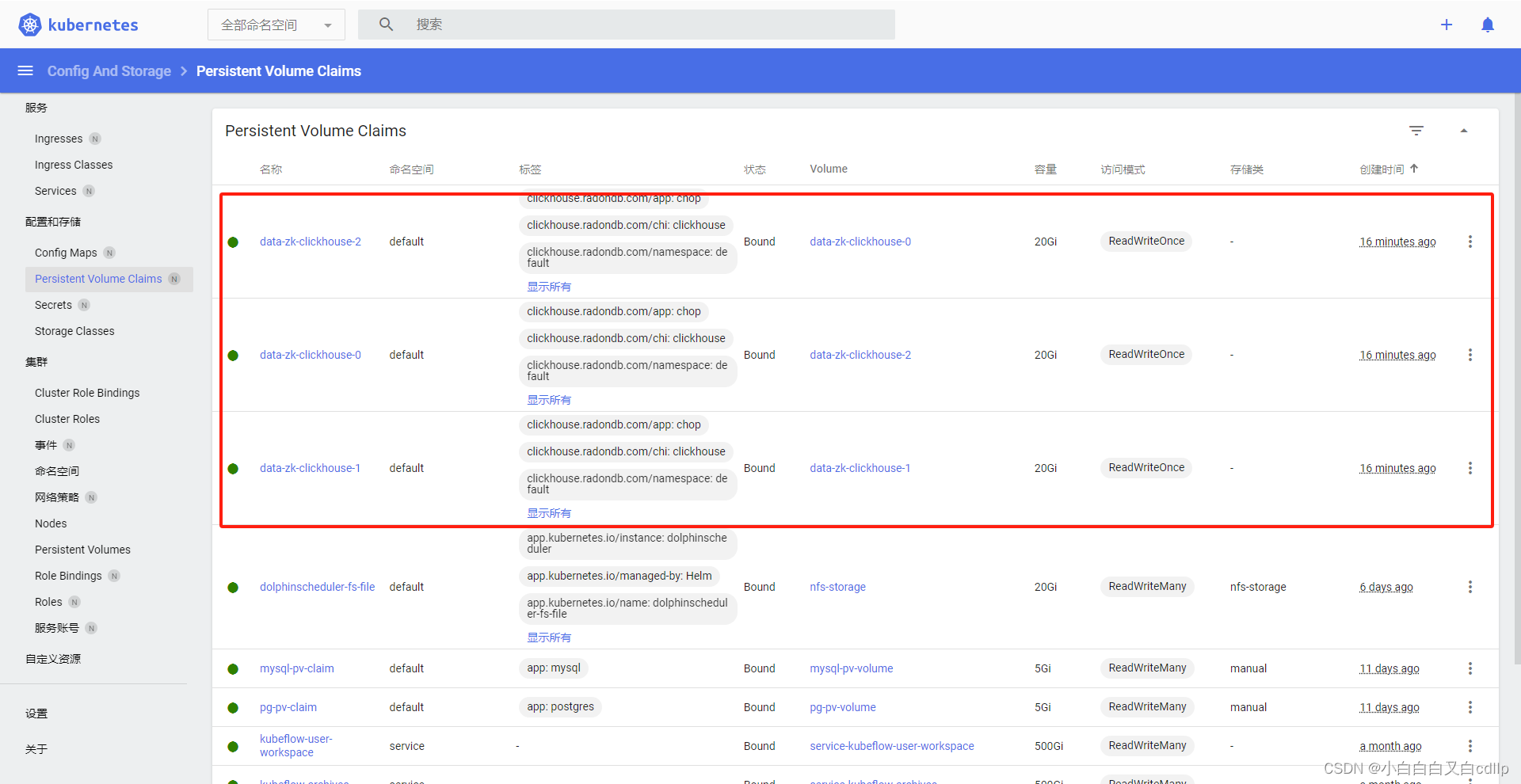The height and width of the screenshot is (784, 1521).
Task: Sort by 创建时间 column header
Action: (x=1382, y=169)
